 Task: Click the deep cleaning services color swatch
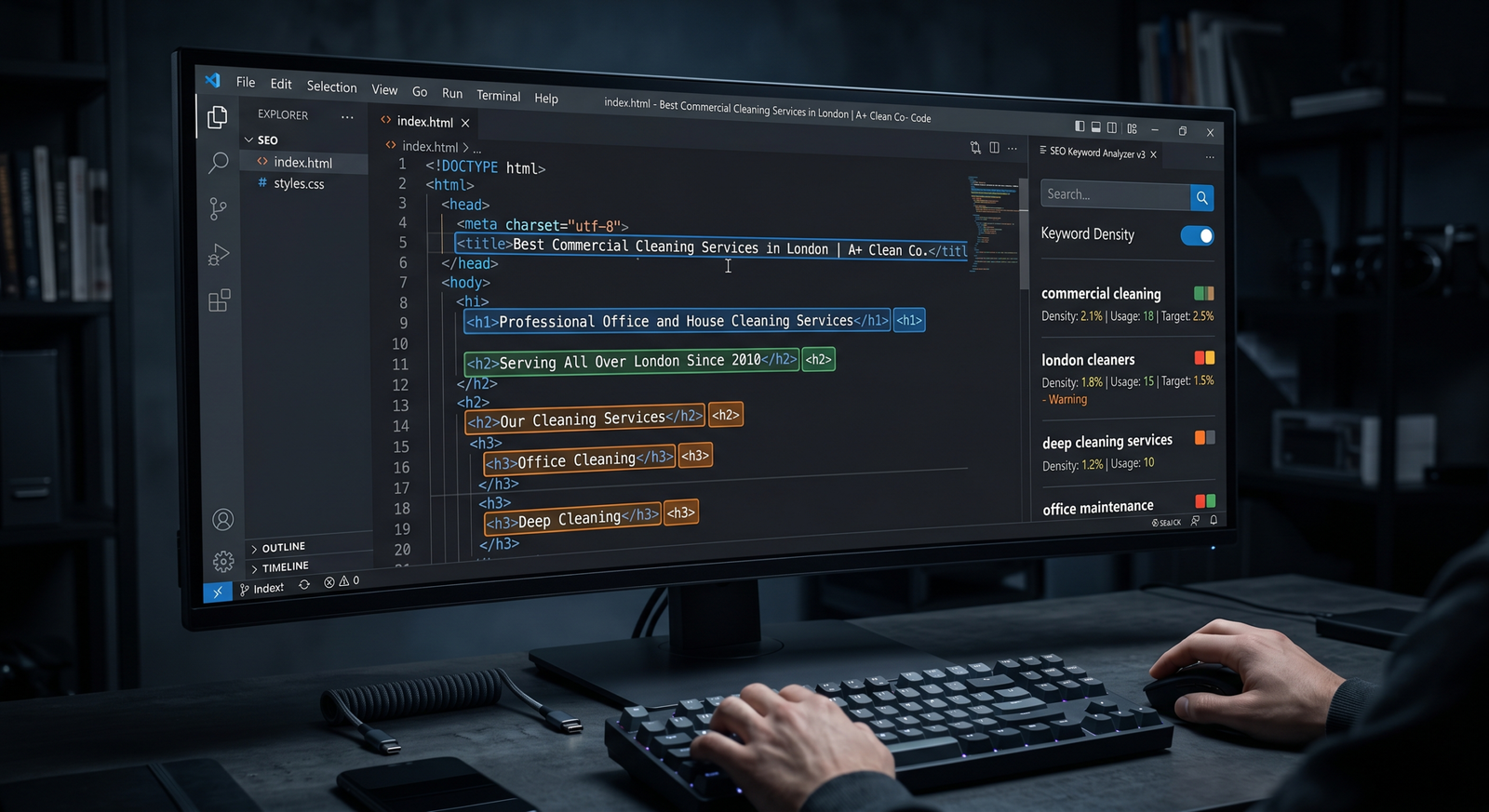pos(1205,437)
